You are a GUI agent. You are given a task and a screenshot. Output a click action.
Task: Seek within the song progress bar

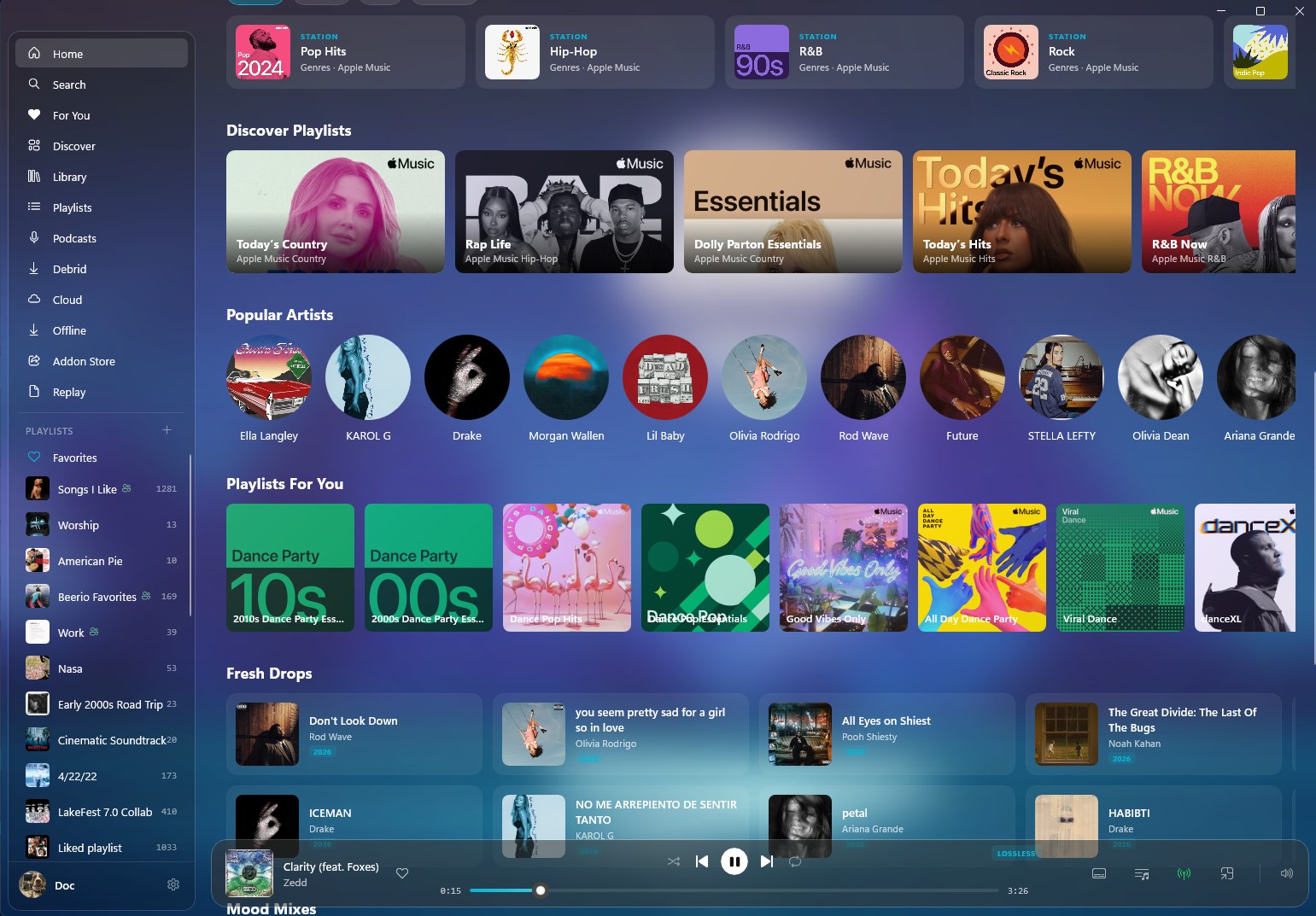(734, 890)
